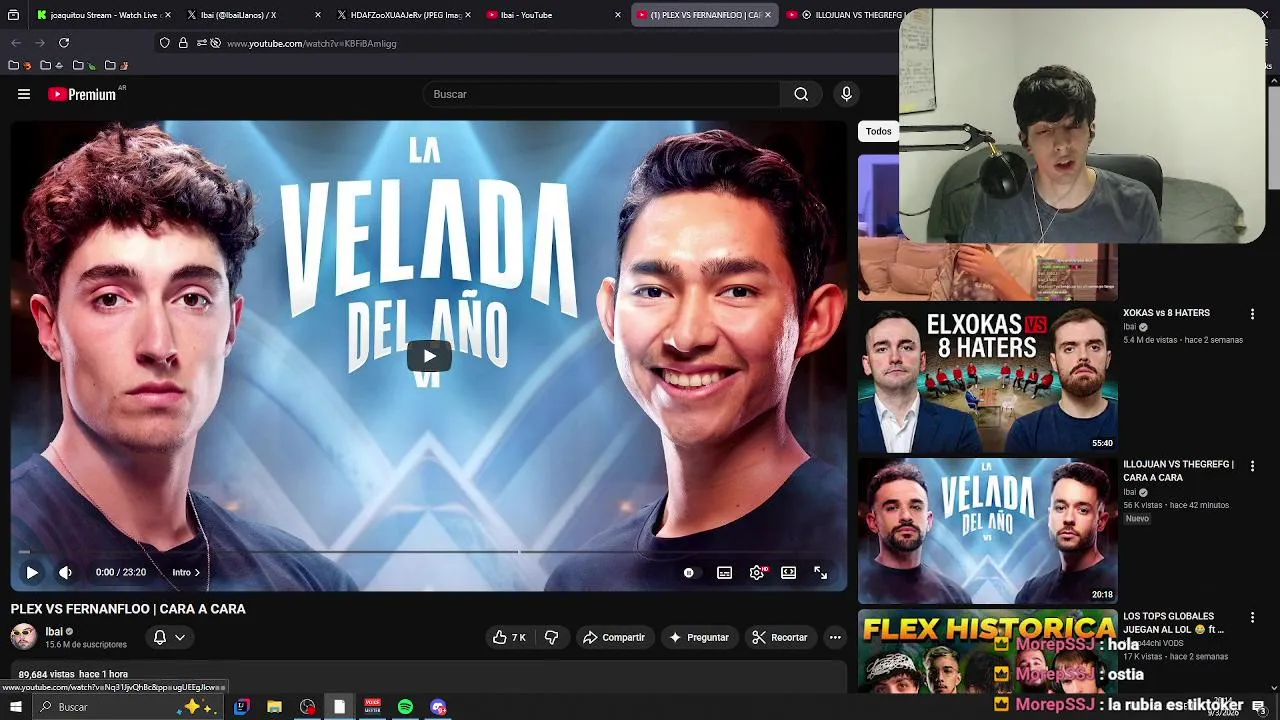The image size is (1280, 720).
Task: Close the PLEX VS FERNANFLOO tab
Action: [x=768, y=15]
